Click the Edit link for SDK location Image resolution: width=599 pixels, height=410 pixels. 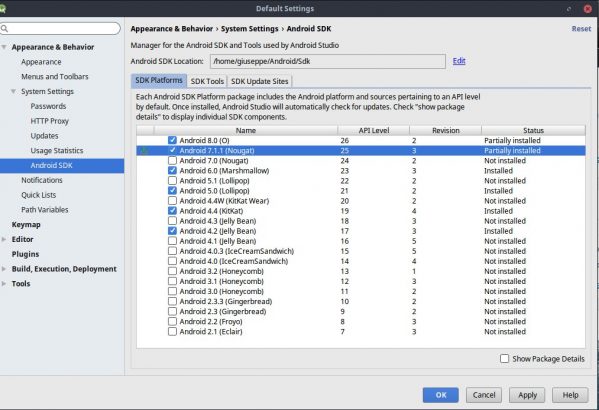pos(459,61)
